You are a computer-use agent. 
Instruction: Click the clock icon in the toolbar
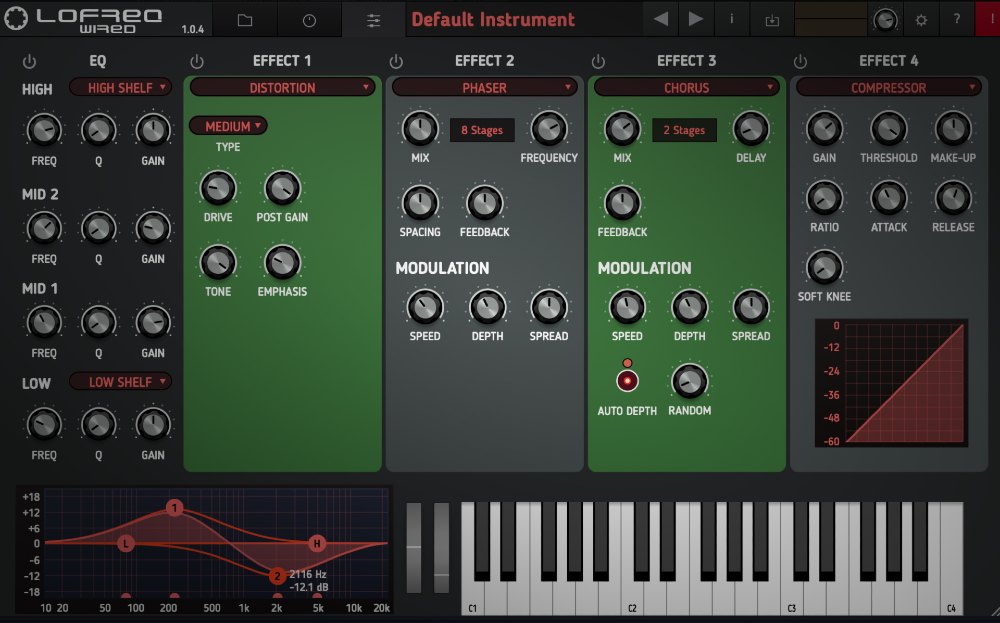pos(310,18)
